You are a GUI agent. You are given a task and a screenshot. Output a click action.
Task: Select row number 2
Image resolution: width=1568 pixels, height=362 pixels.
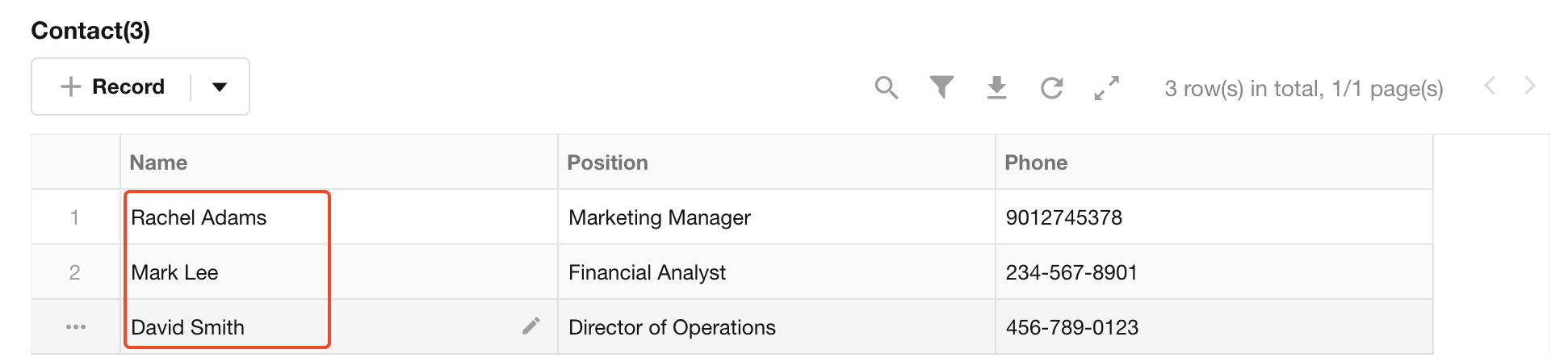coord(75,272)
